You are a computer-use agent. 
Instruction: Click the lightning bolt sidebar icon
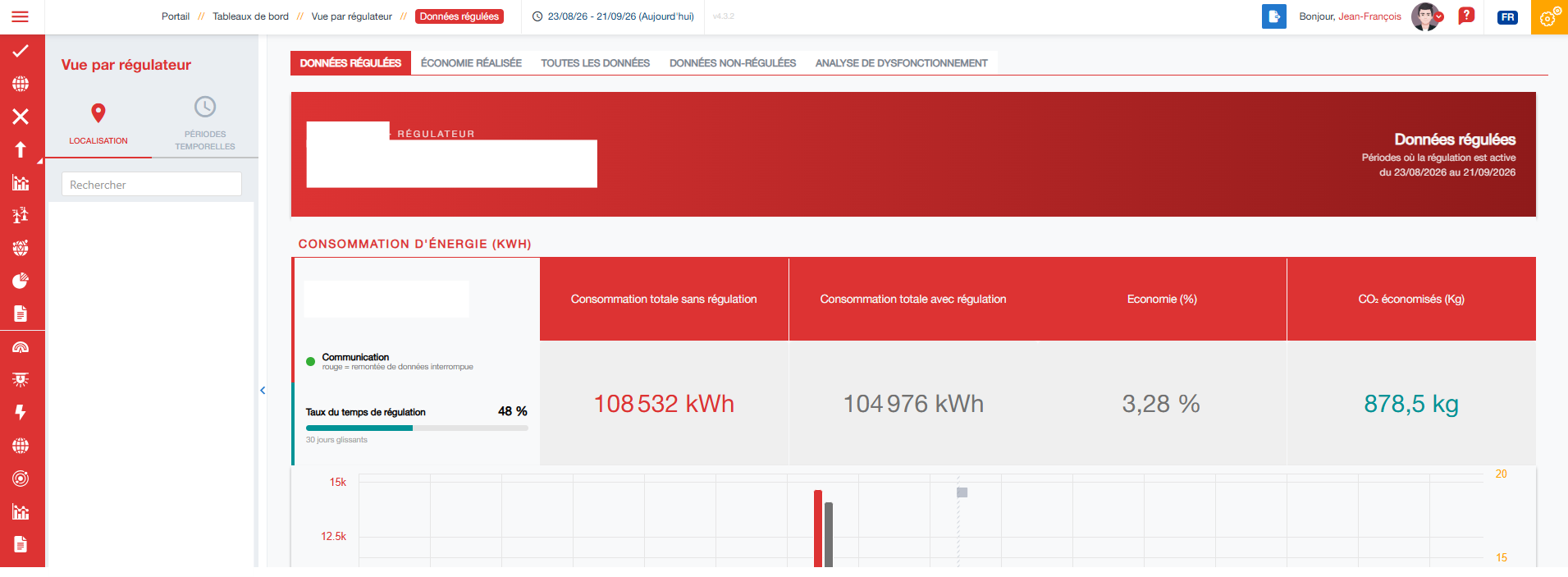[x=21, y=412]
